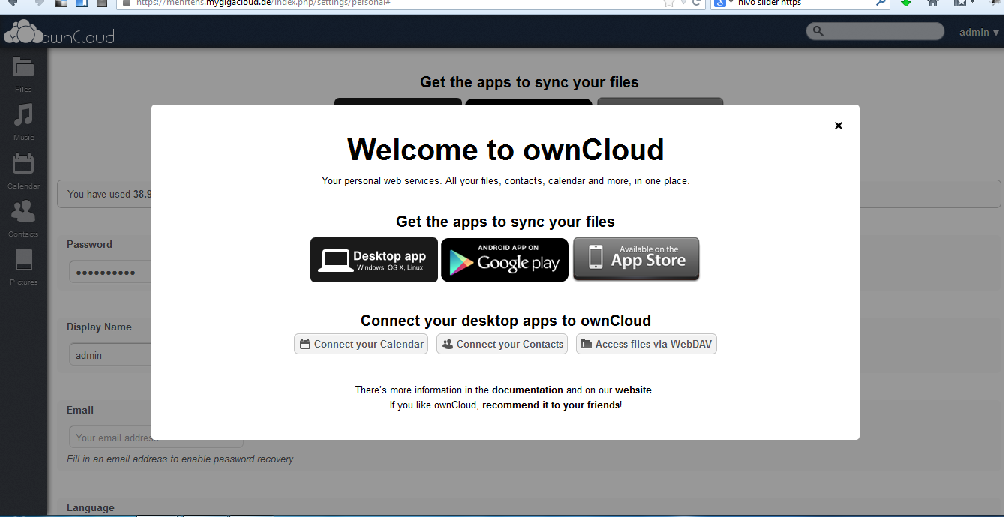Click 'Your personal web services' tagline text
The height and width of the screenshot is (517, 1004).
pos(505,181)
